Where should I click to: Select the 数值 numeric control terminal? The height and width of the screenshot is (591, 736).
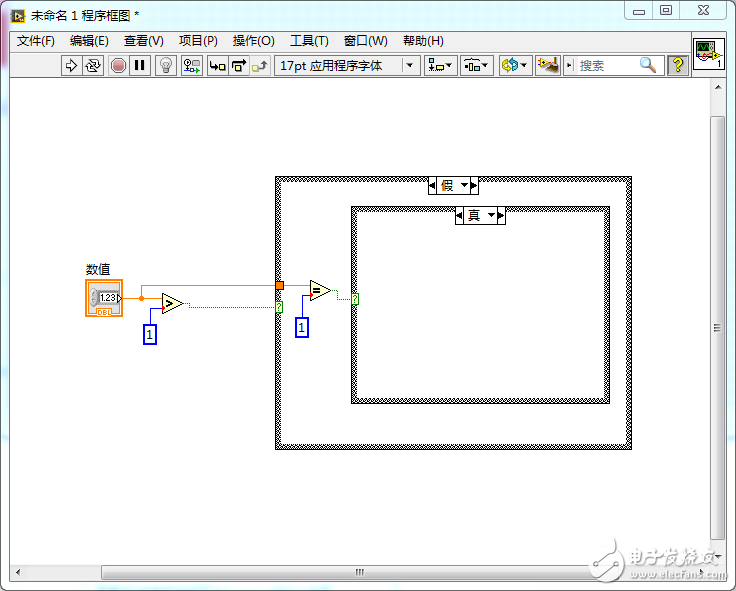click(x=104, y=298)
